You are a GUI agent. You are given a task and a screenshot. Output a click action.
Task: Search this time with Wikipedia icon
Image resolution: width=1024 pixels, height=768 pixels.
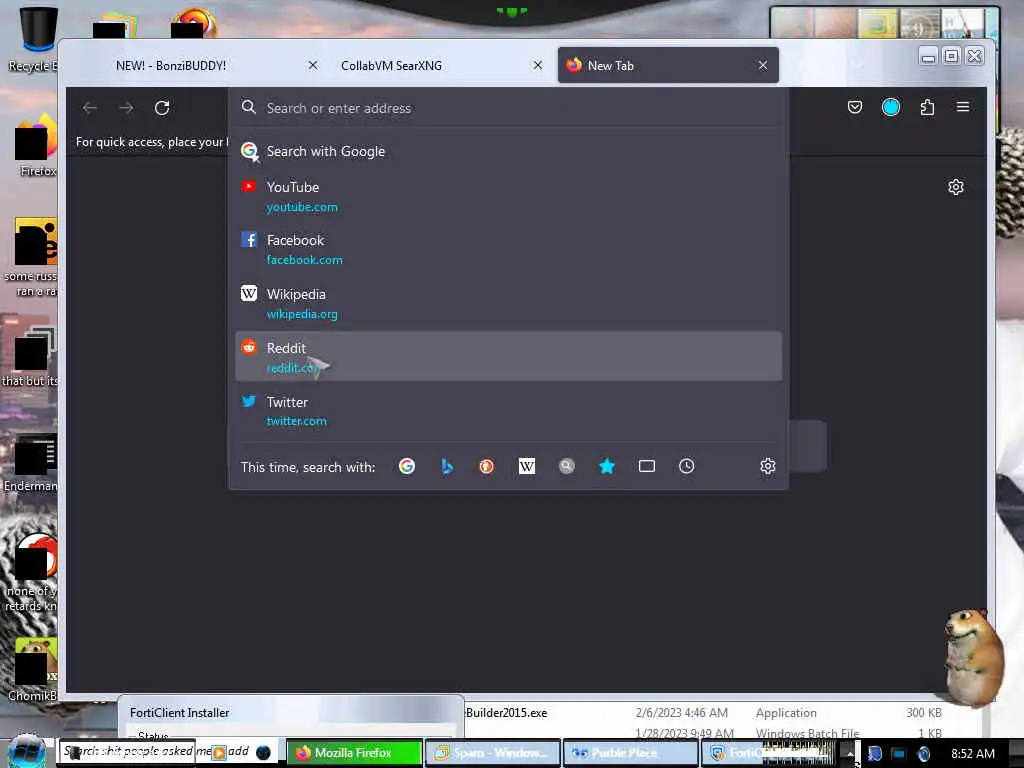pos(526,466)
